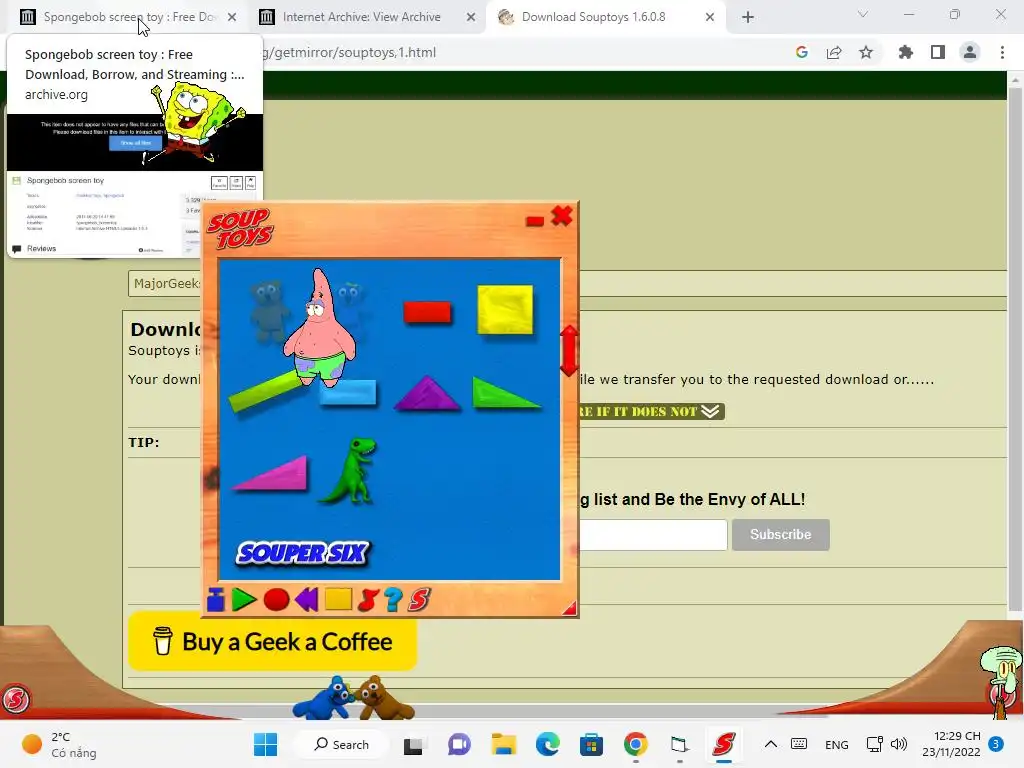Select the faded grey teddy bear toy
Screen dimensions: 1024x768
point(268,311)
